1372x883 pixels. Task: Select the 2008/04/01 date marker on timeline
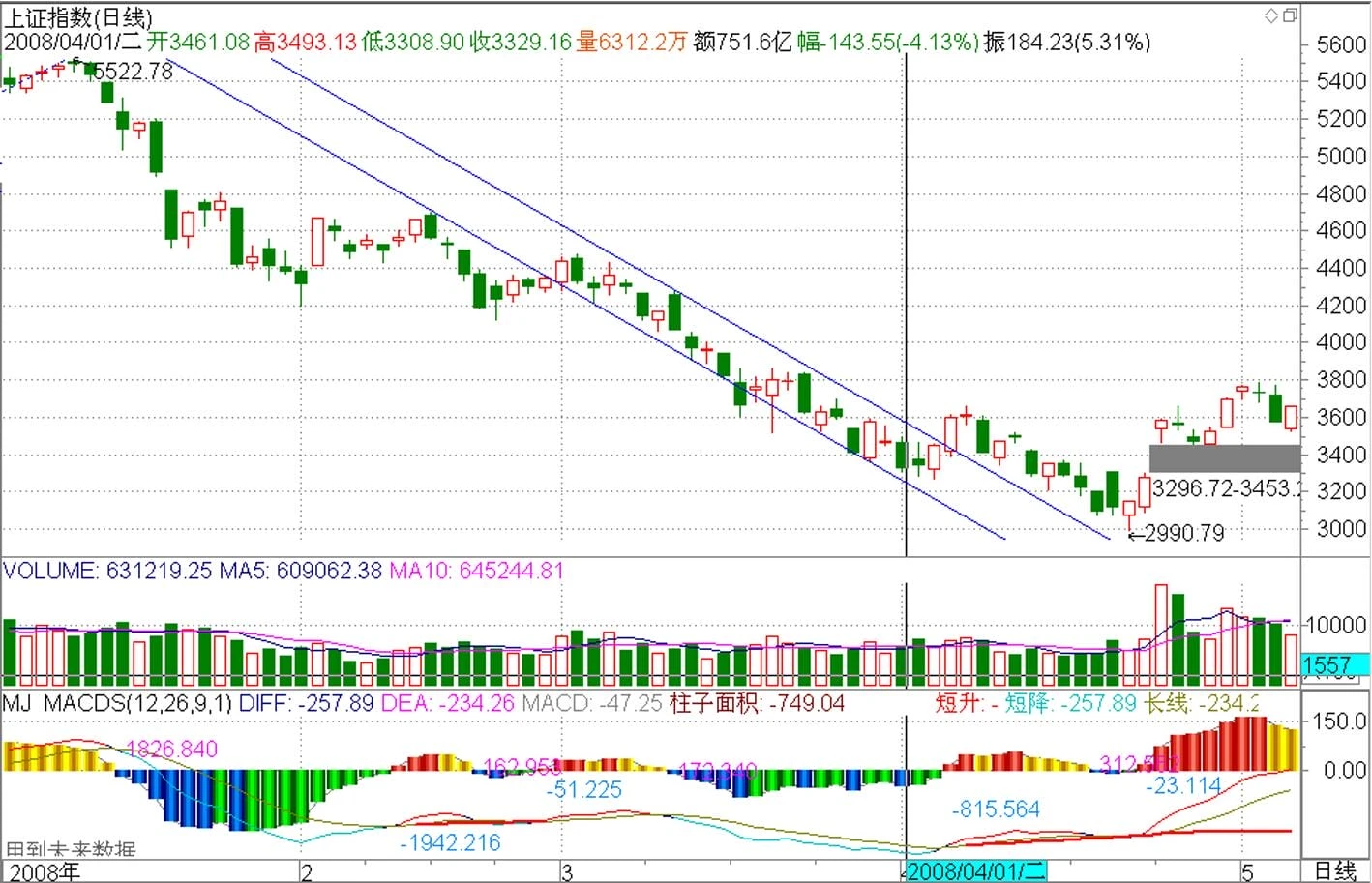(x=976, y=870)
